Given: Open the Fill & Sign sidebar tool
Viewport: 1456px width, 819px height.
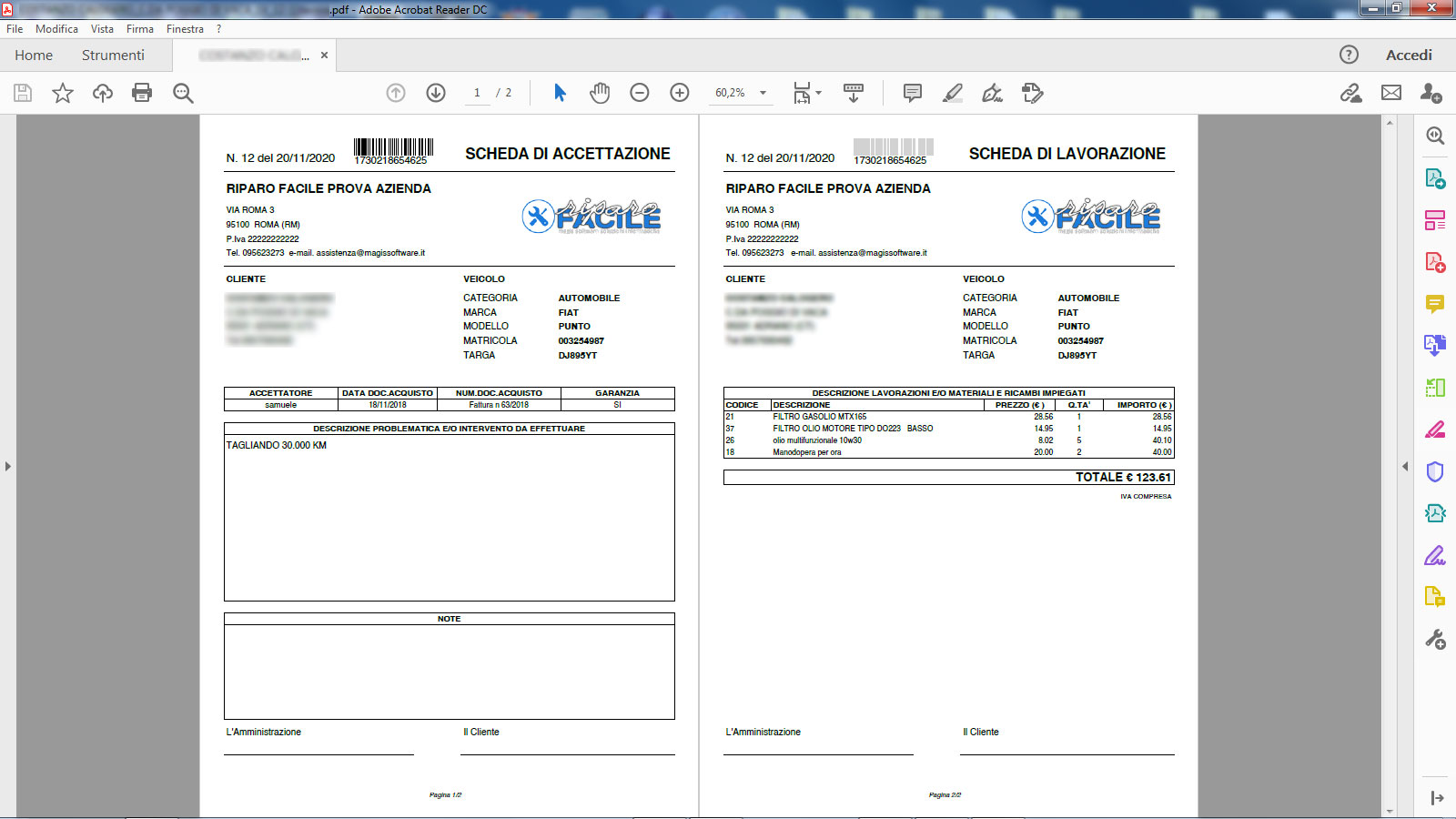Looking at the screenshot, I should point(1435,555).
